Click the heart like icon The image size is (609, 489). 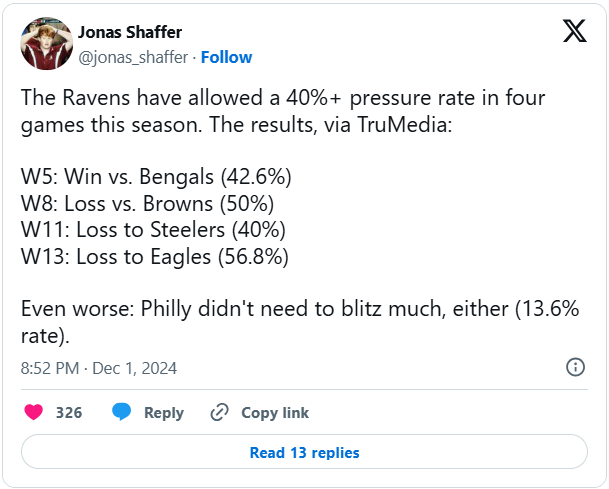tap(34, 412)
